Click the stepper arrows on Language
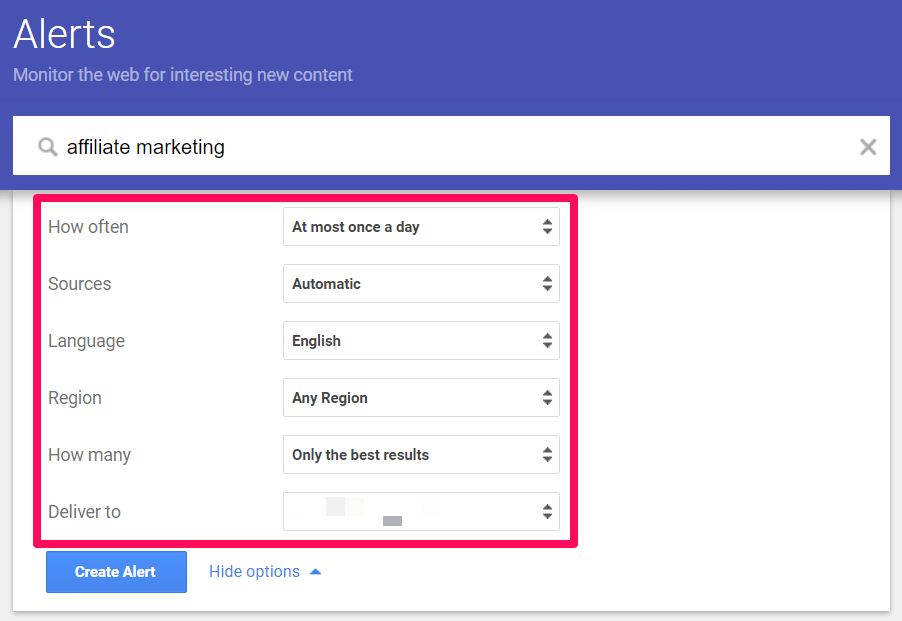This screenshot has width=902, height=621. [547, 341]
